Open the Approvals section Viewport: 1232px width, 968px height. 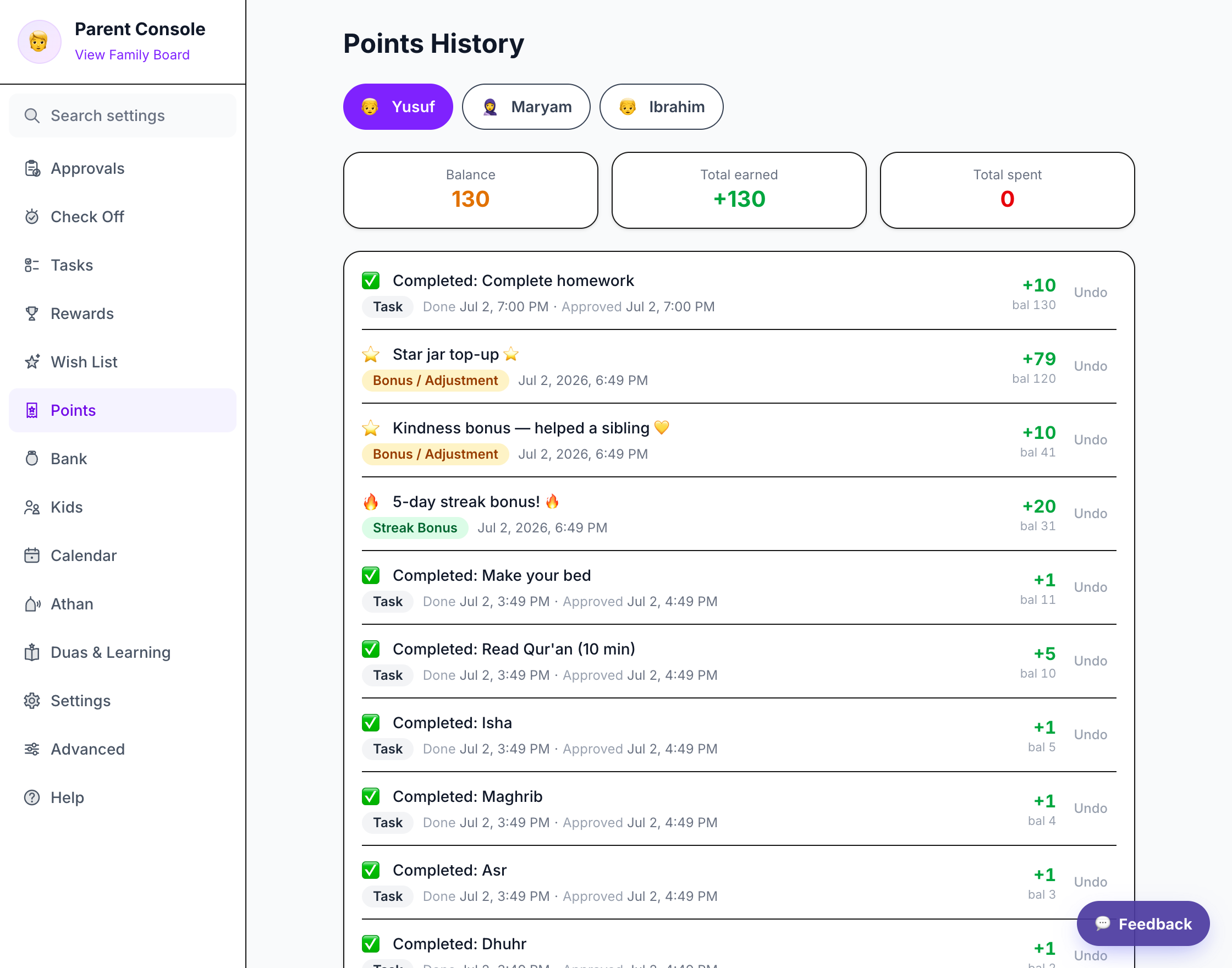click(123, 168)
